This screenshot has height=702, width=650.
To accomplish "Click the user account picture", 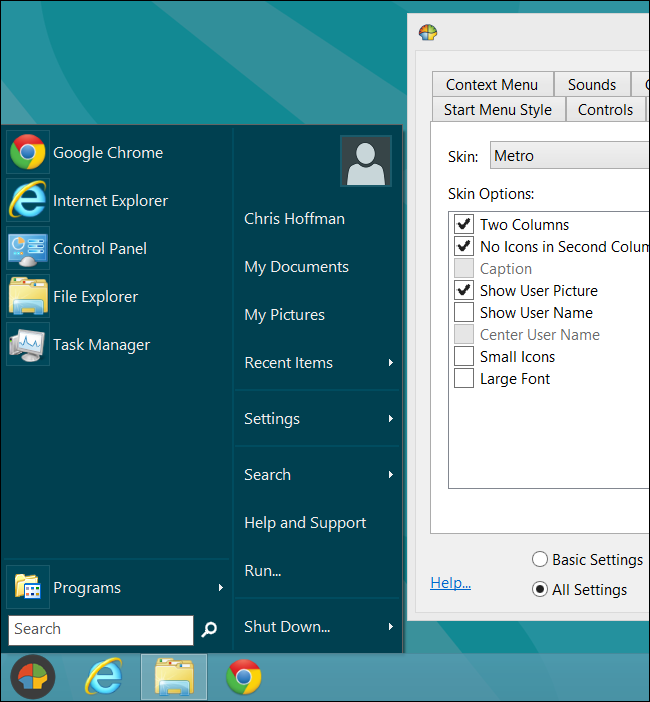I will 366,161.
